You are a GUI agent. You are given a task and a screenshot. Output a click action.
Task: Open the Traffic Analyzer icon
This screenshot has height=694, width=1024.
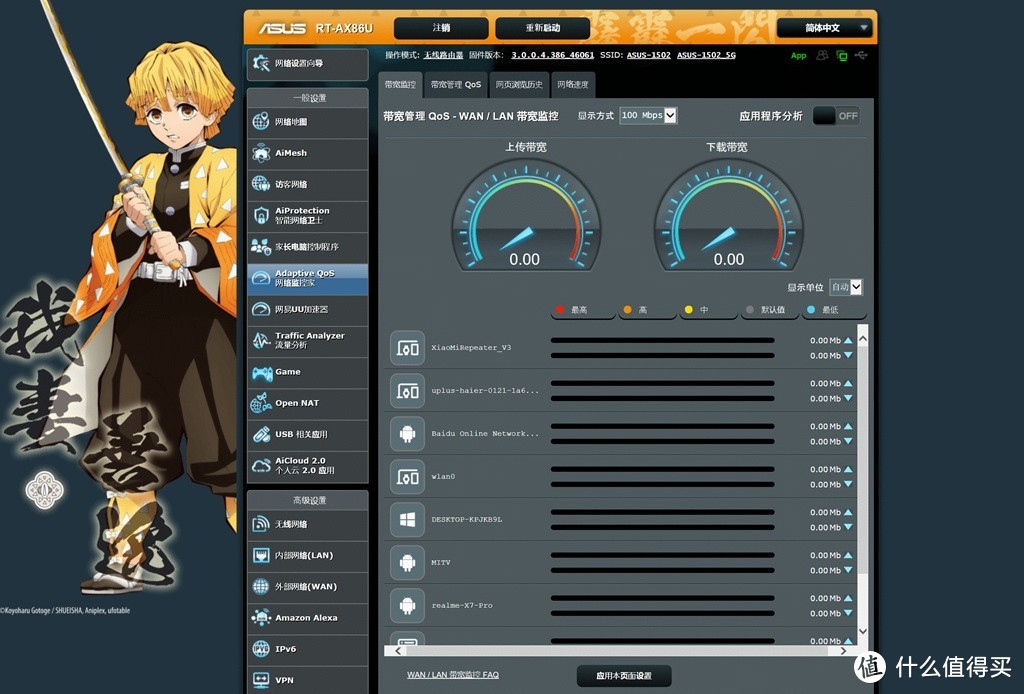(x=261, y=340)
